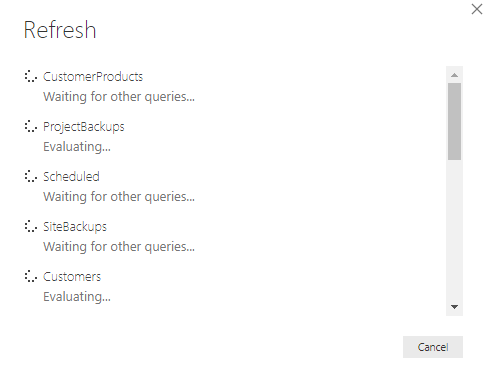Select the CustomerProducts query name
The image size is (490, 365).
coord(93,77)
